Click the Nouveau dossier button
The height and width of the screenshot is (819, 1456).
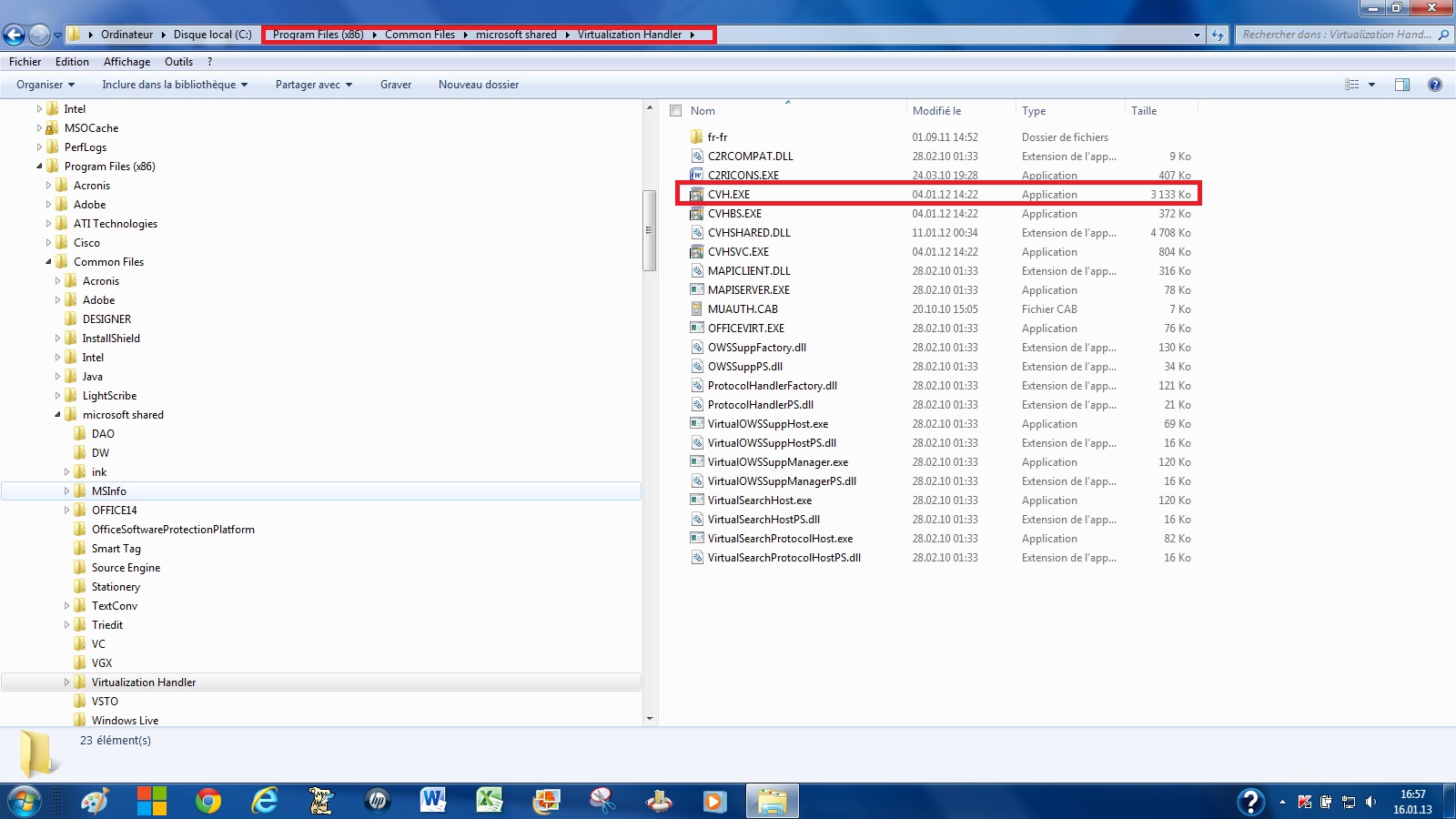tap(479, 85)
